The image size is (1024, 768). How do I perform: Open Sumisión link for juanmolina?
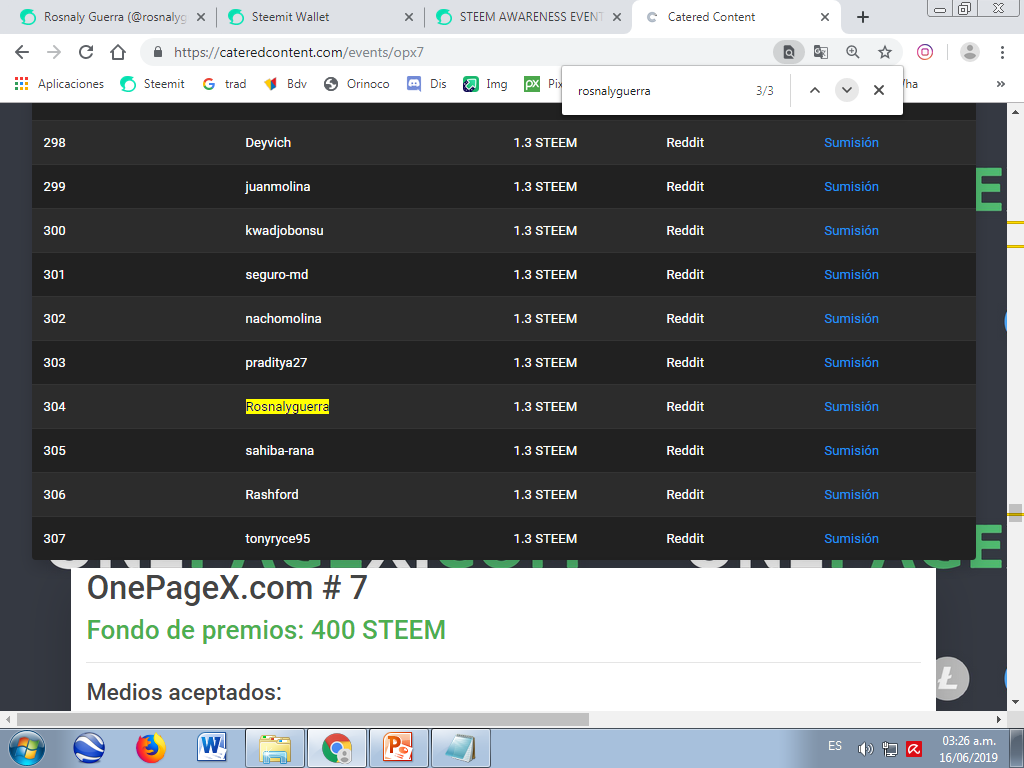tap(851, 186)
